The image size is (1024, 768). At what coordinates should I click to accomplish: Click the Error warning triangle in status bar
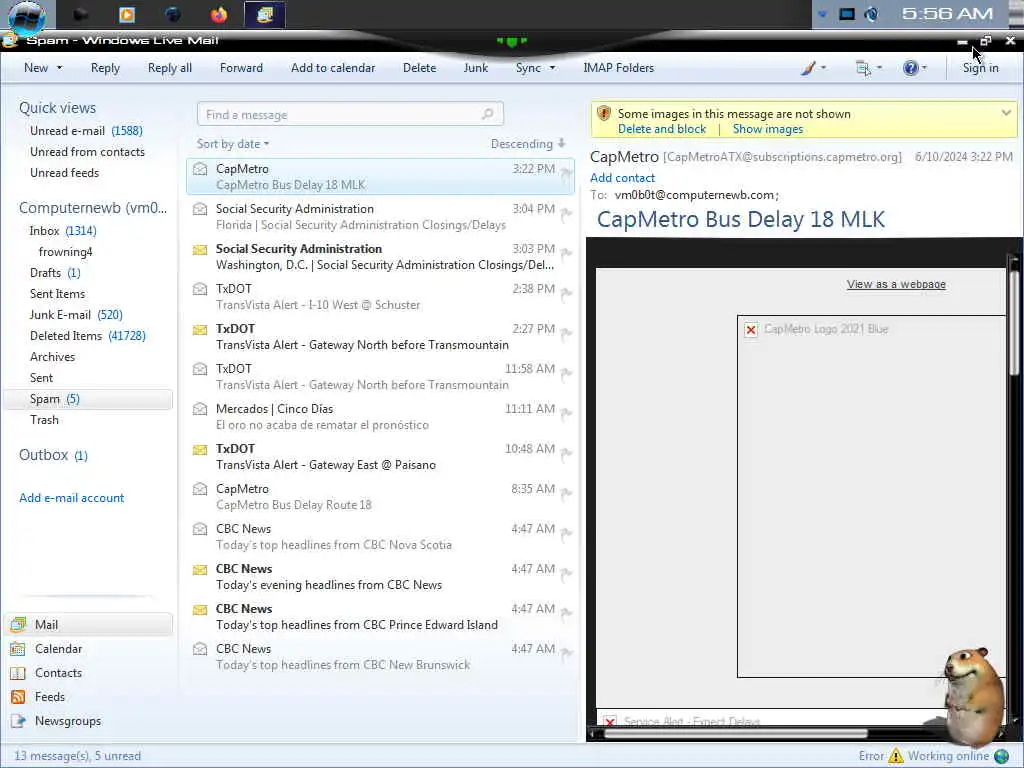[x=896, y=756]
